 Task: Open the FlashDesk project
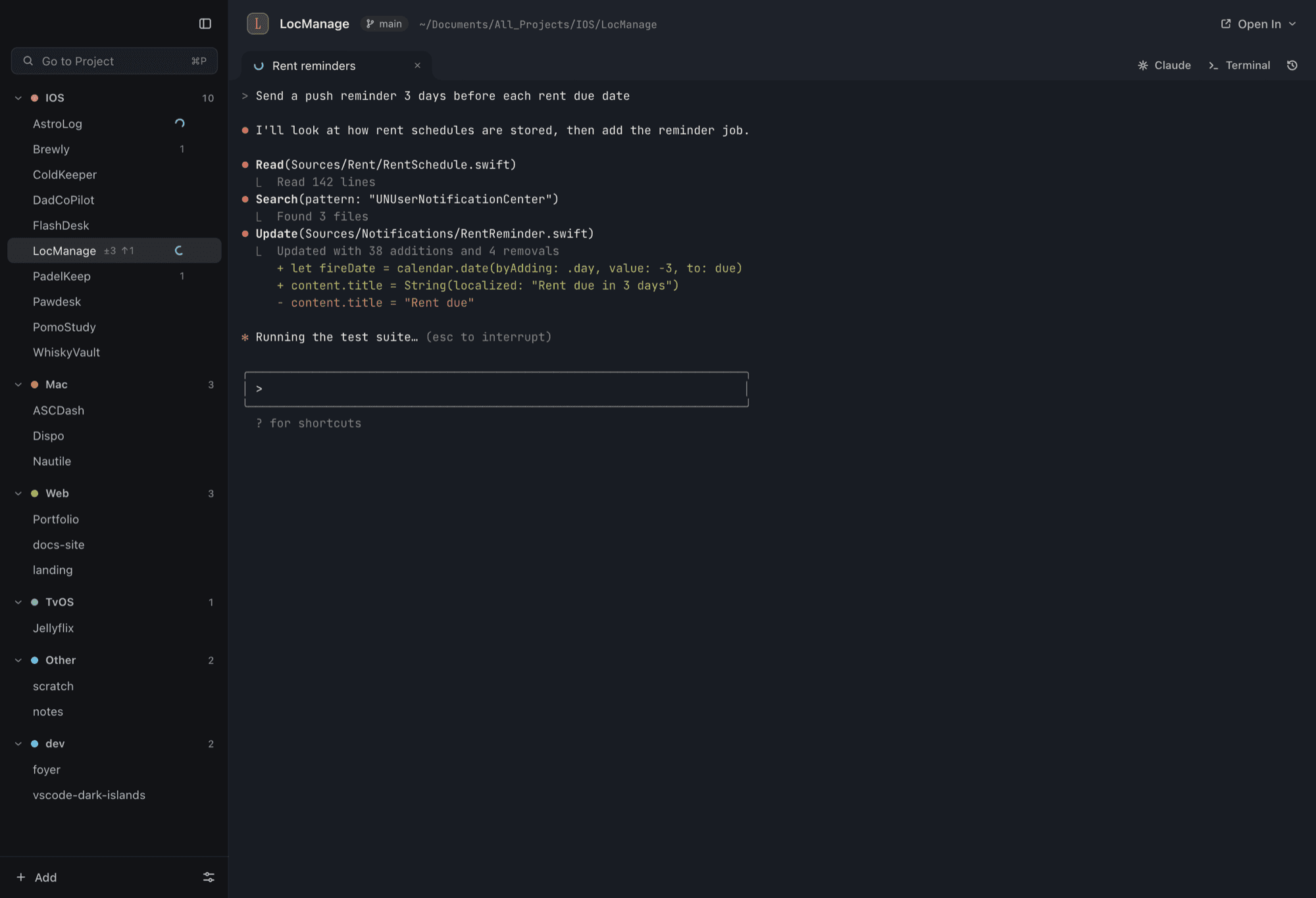[114, 226]
